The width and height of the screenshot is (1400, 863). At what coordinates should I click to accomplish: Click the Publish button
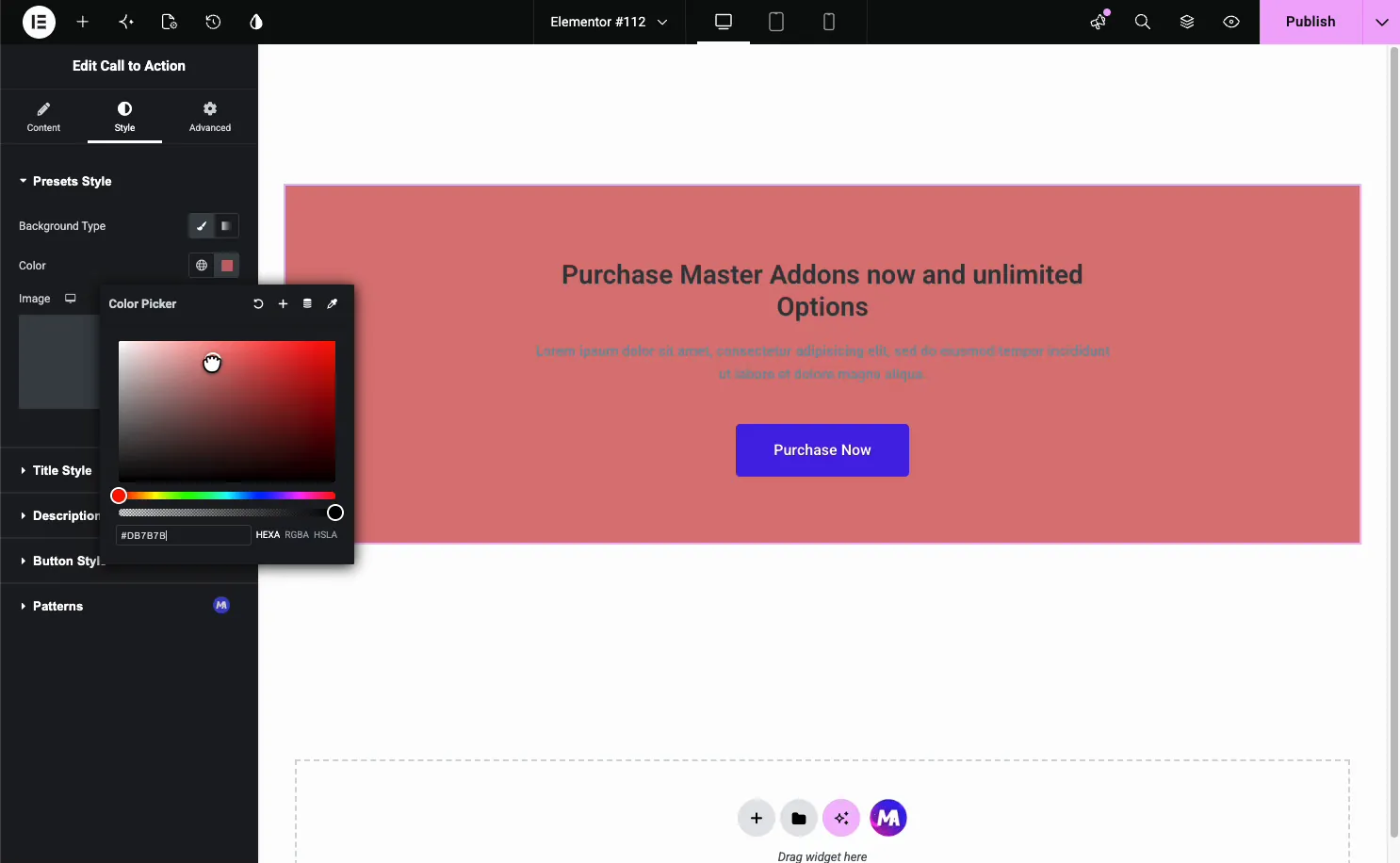pos(1310,22)
